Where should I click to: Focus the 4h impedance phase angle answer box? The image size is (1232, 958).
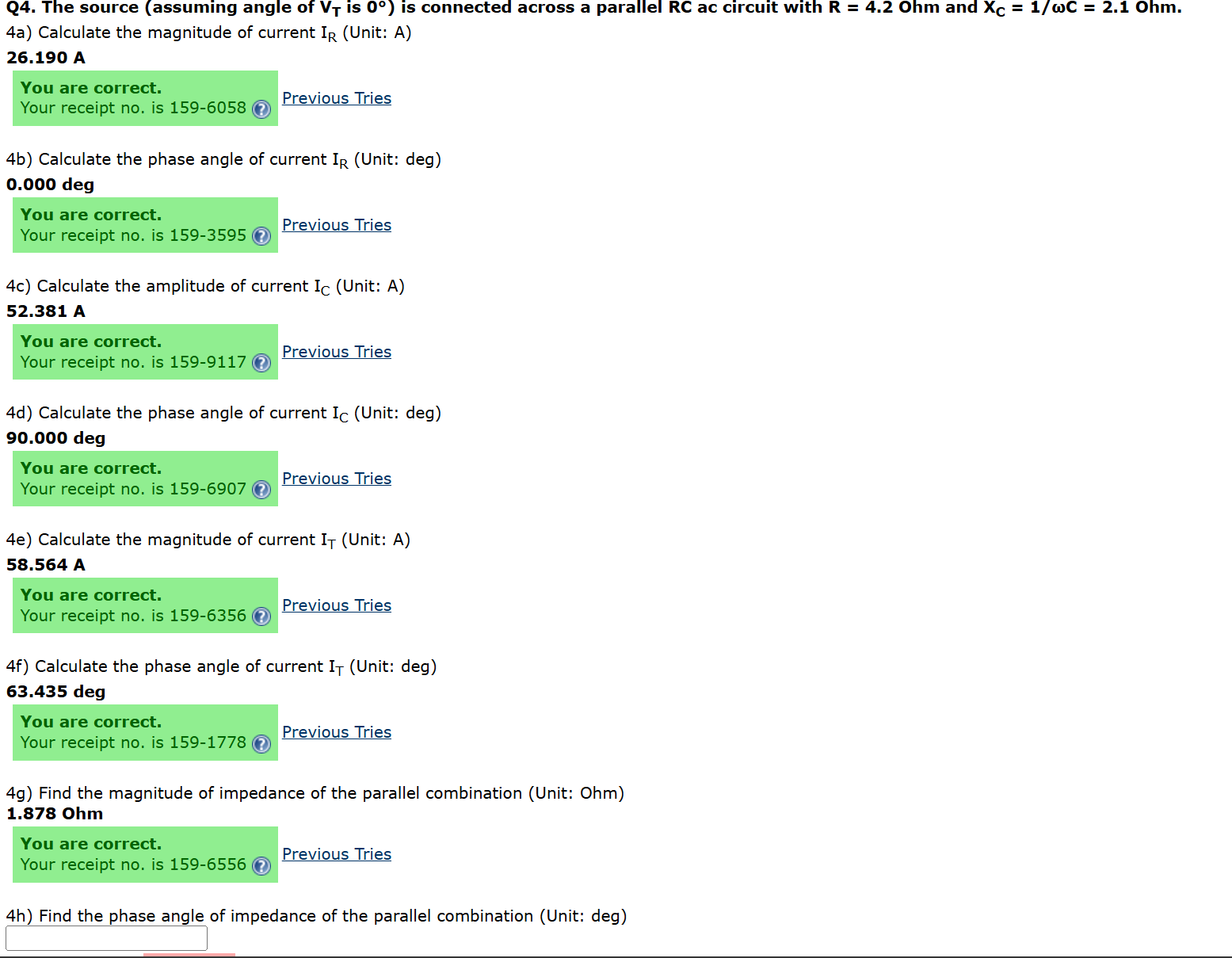[106, 938]
